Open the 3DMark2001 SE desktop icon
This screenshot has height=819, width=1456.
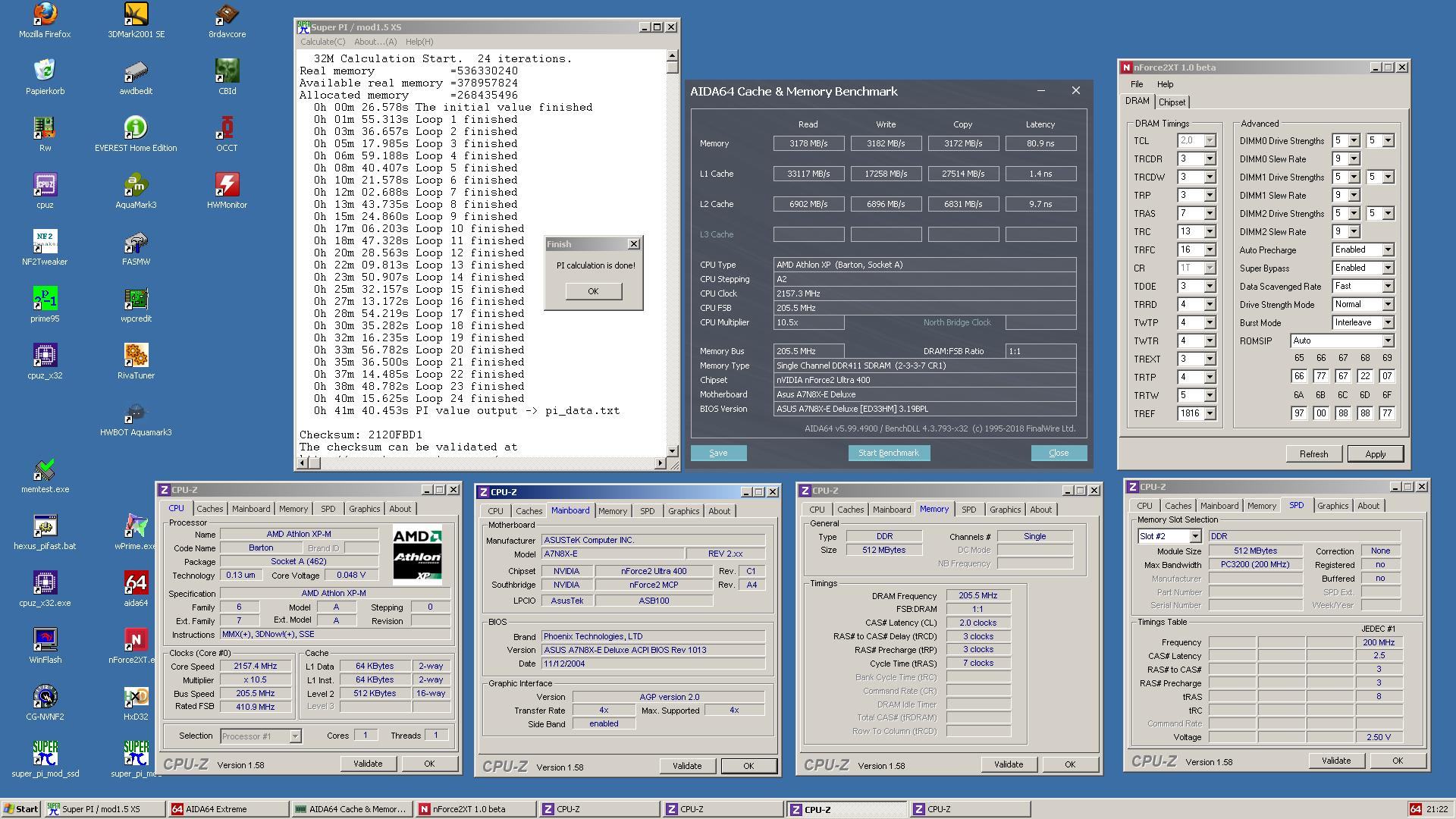tap(136, 20)
